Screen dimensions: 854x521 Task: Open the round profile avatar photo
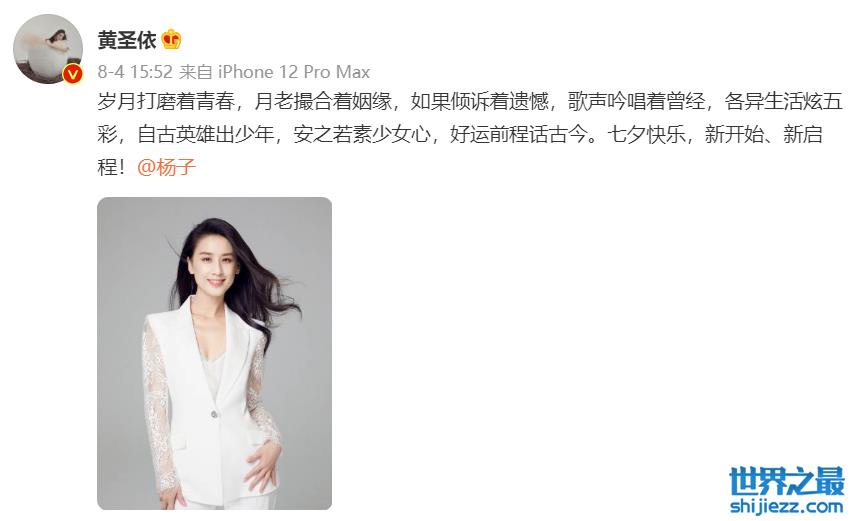click(x=48, y=49)
